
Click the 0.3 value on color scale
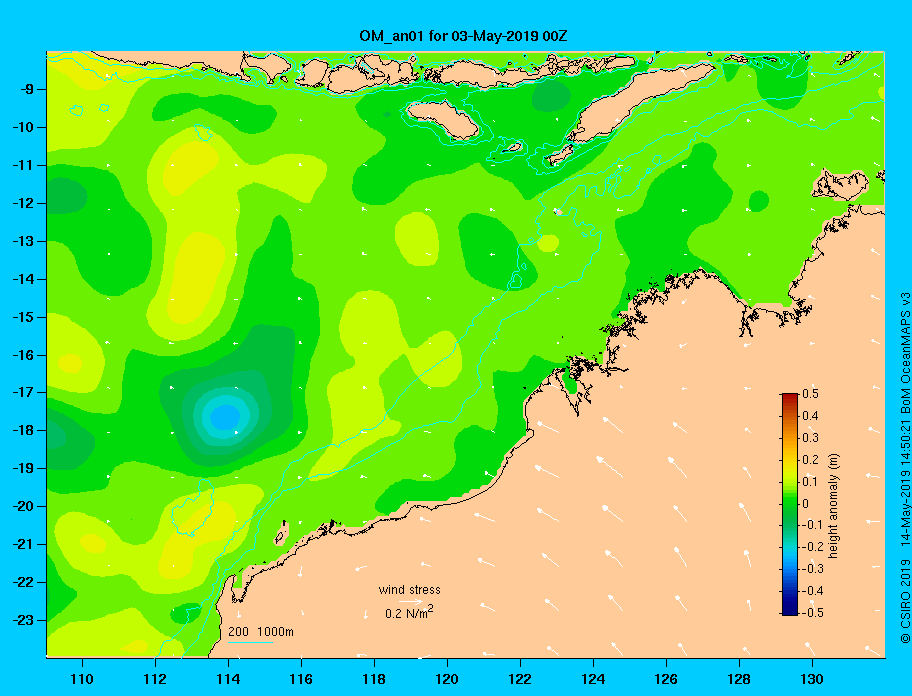point(810,438)
